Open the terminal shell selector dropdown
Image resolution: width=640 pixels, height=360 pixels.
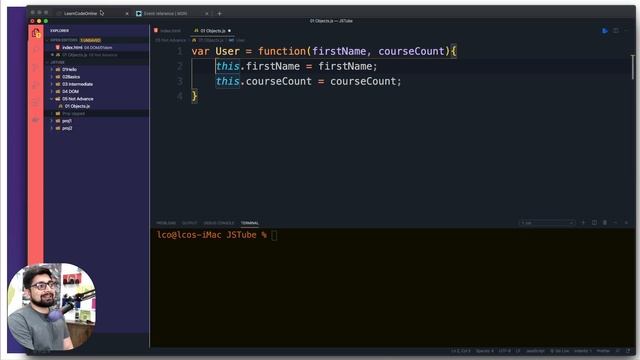coord(547,223)
